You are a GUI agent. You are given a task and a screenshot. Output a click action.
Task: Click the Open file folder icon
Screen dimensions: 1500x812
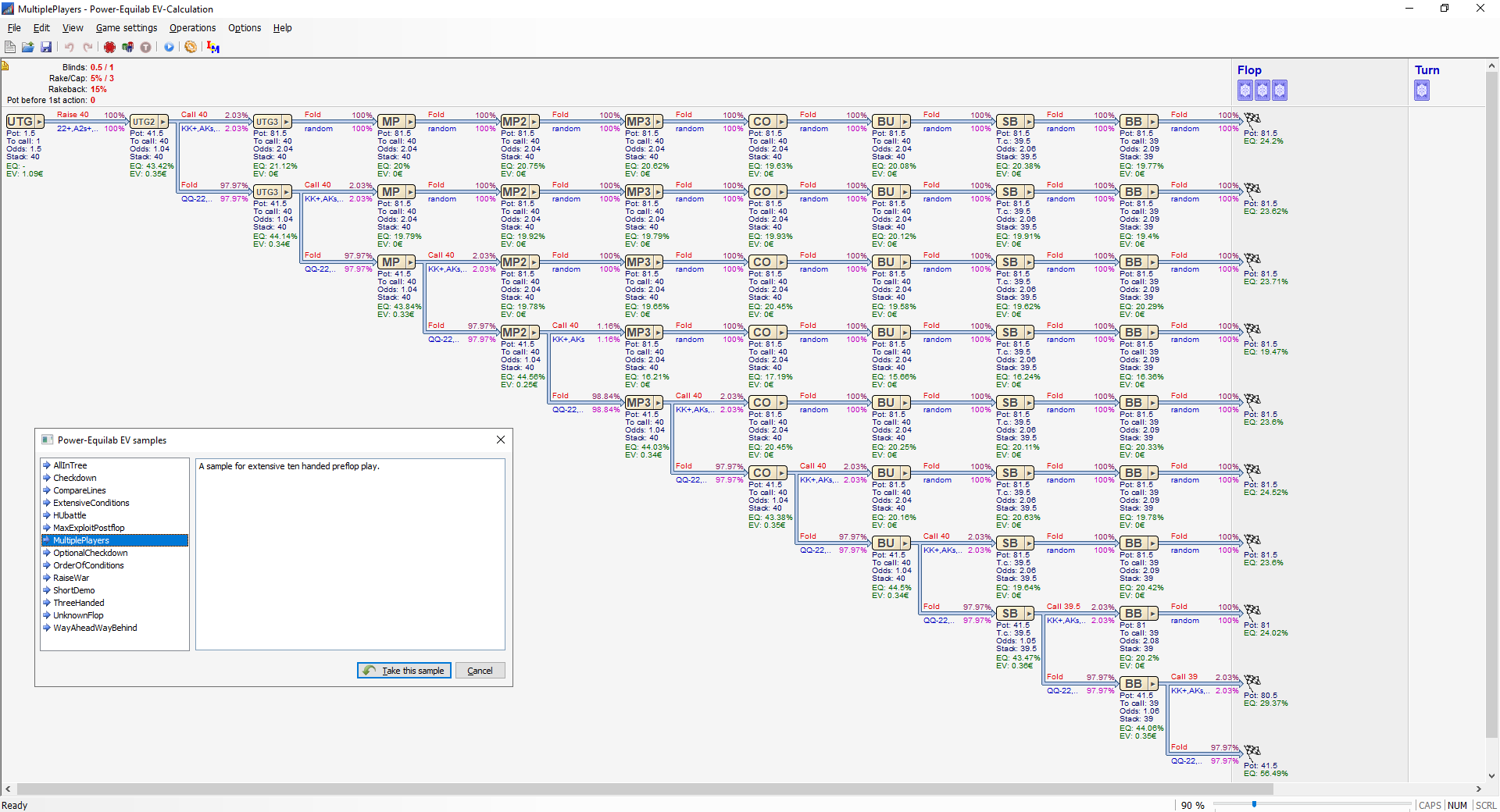(28, 48)
